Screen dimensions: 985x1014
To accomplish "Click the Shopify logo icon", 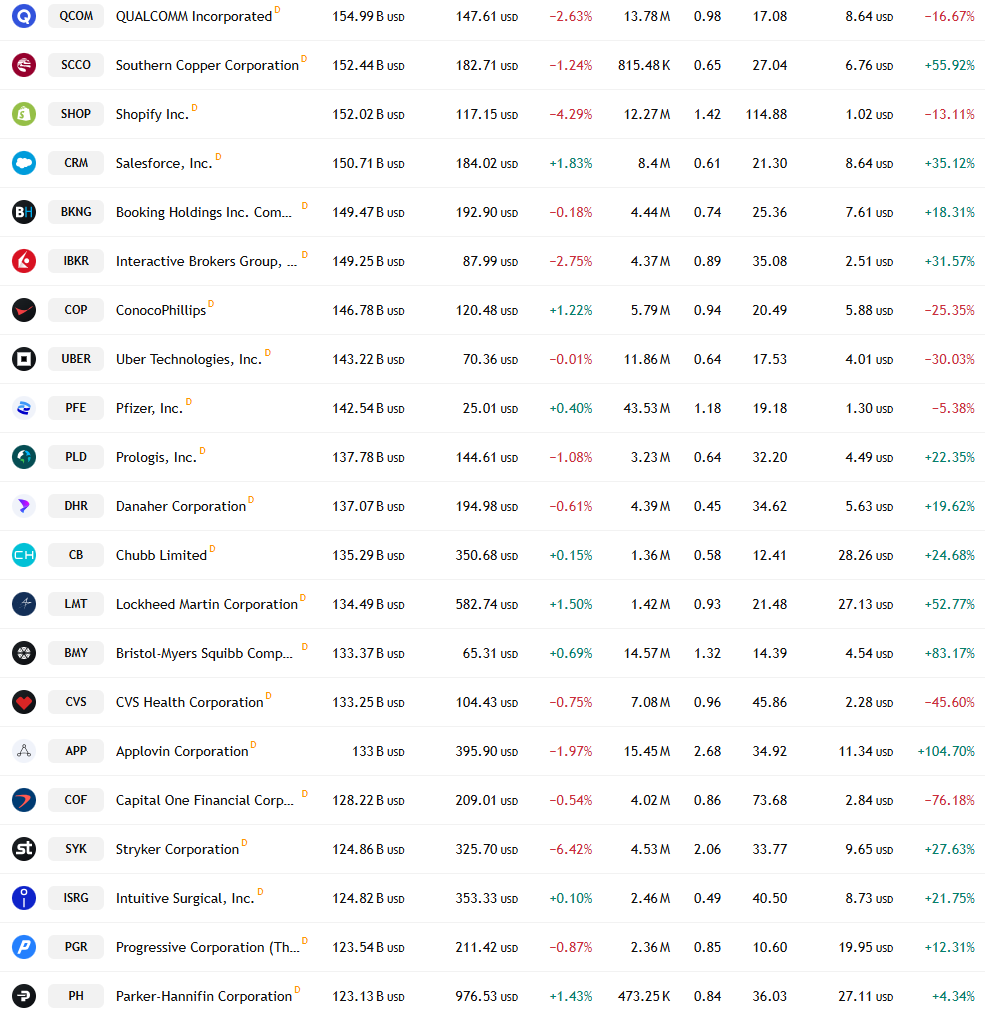I will click(x=24, y=114).
